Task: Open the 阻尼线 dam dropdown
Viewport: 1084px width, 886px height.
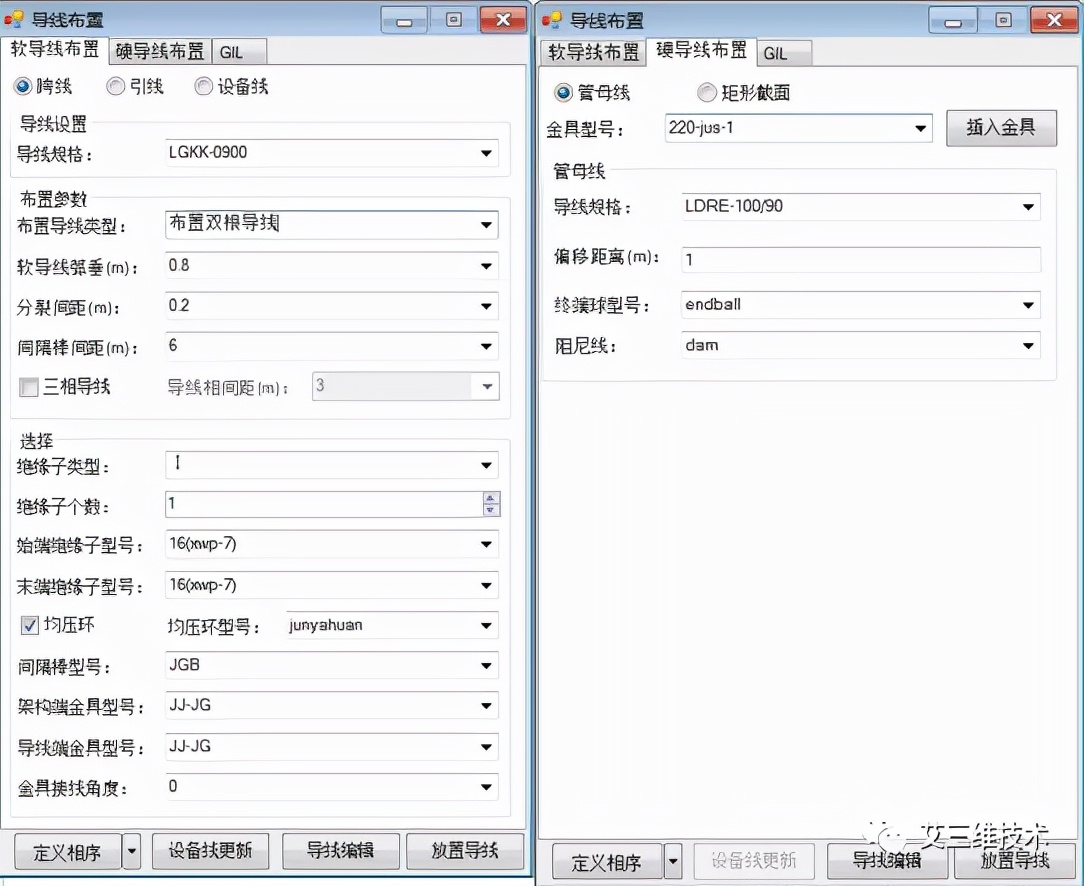Action: coord(1028,346)
